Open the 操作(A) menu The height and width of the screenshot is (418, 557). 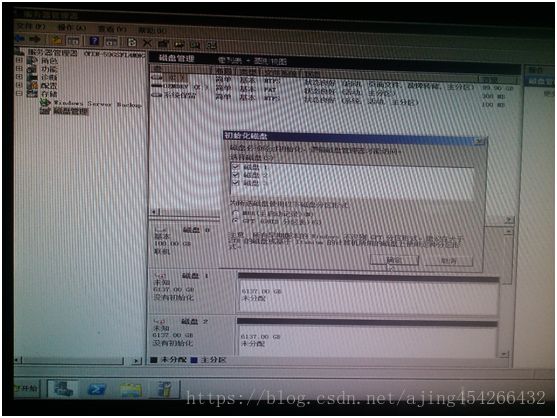point(72,28)
